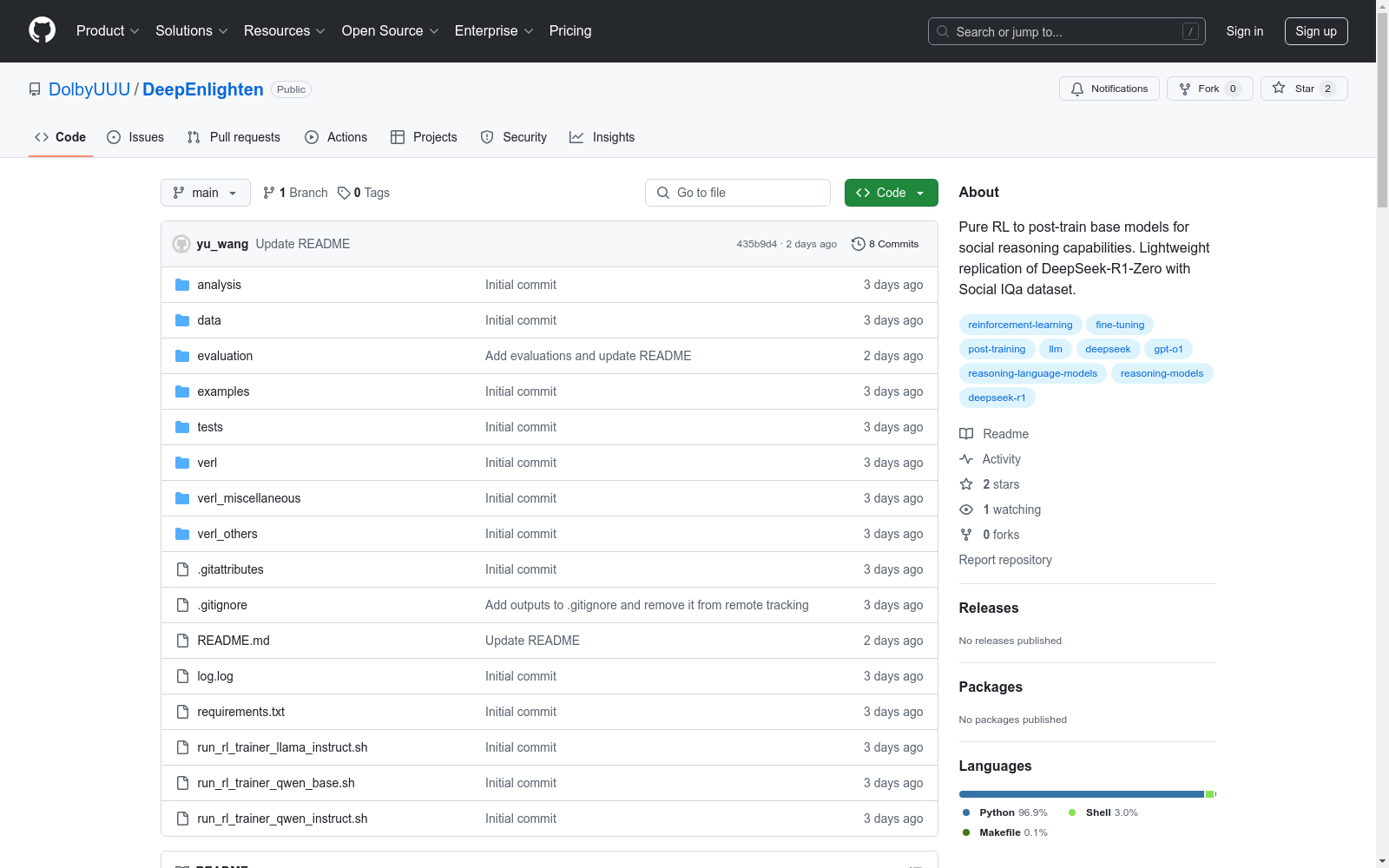Screen dimensions: 1389x868
Task: Click the Makefile color dot
Action: (x=966, y=832)
